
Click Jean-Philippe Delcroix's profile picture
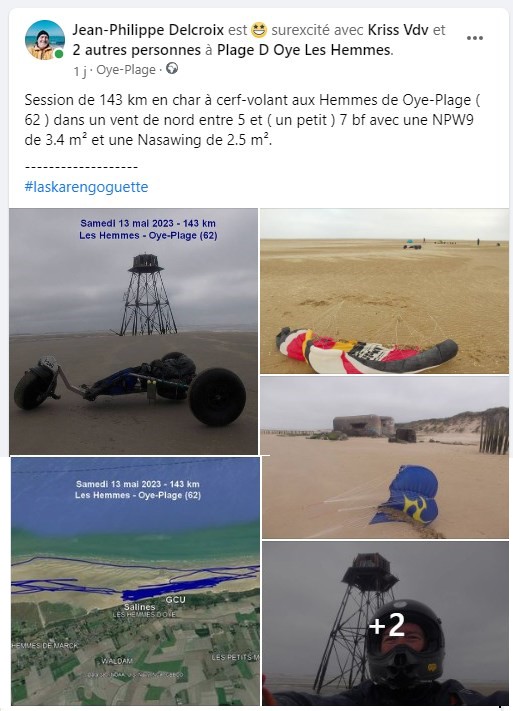pos(44,40)
